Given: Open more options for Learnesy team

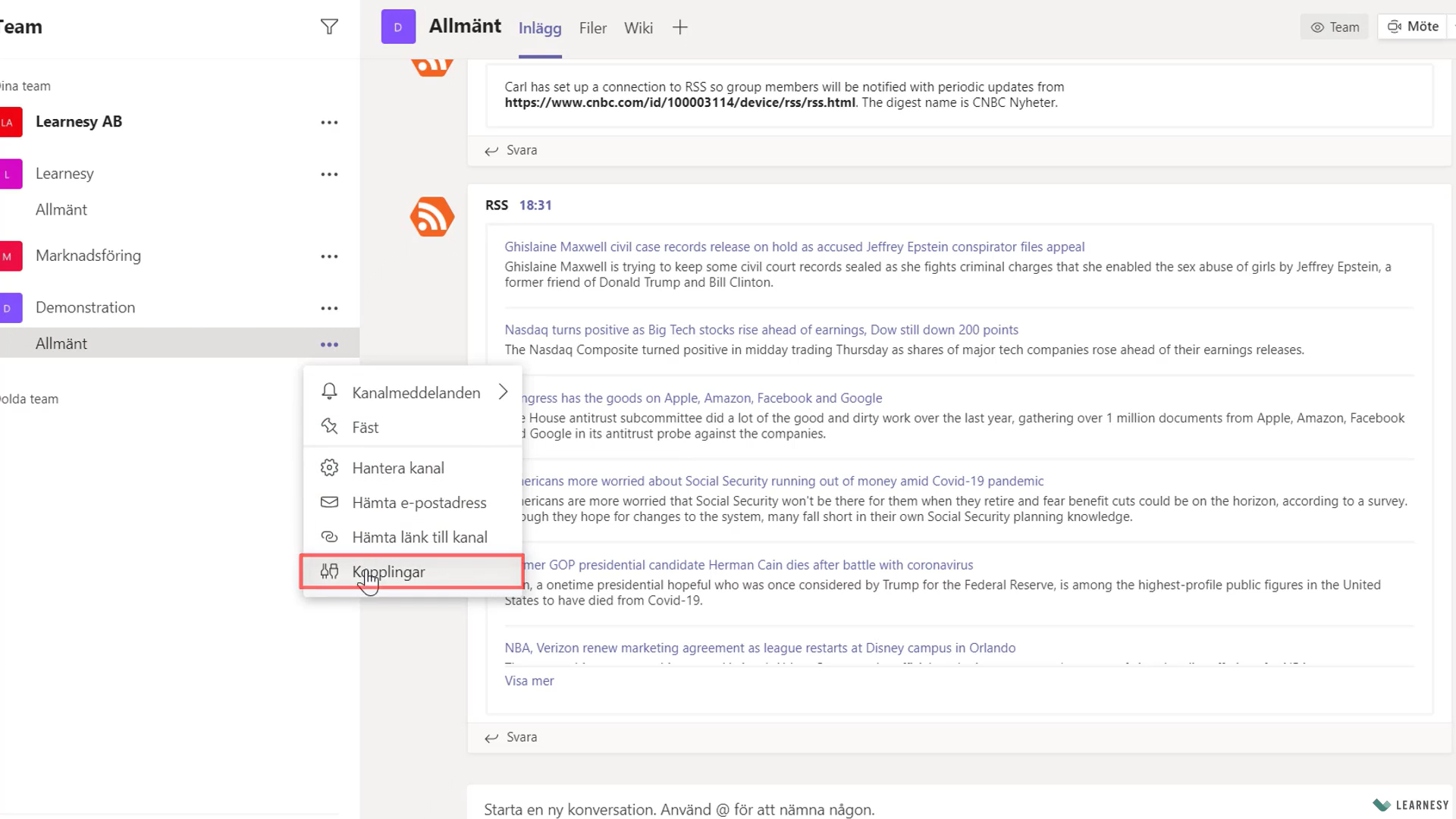Looking at the screenshot, I should point(329,174).
